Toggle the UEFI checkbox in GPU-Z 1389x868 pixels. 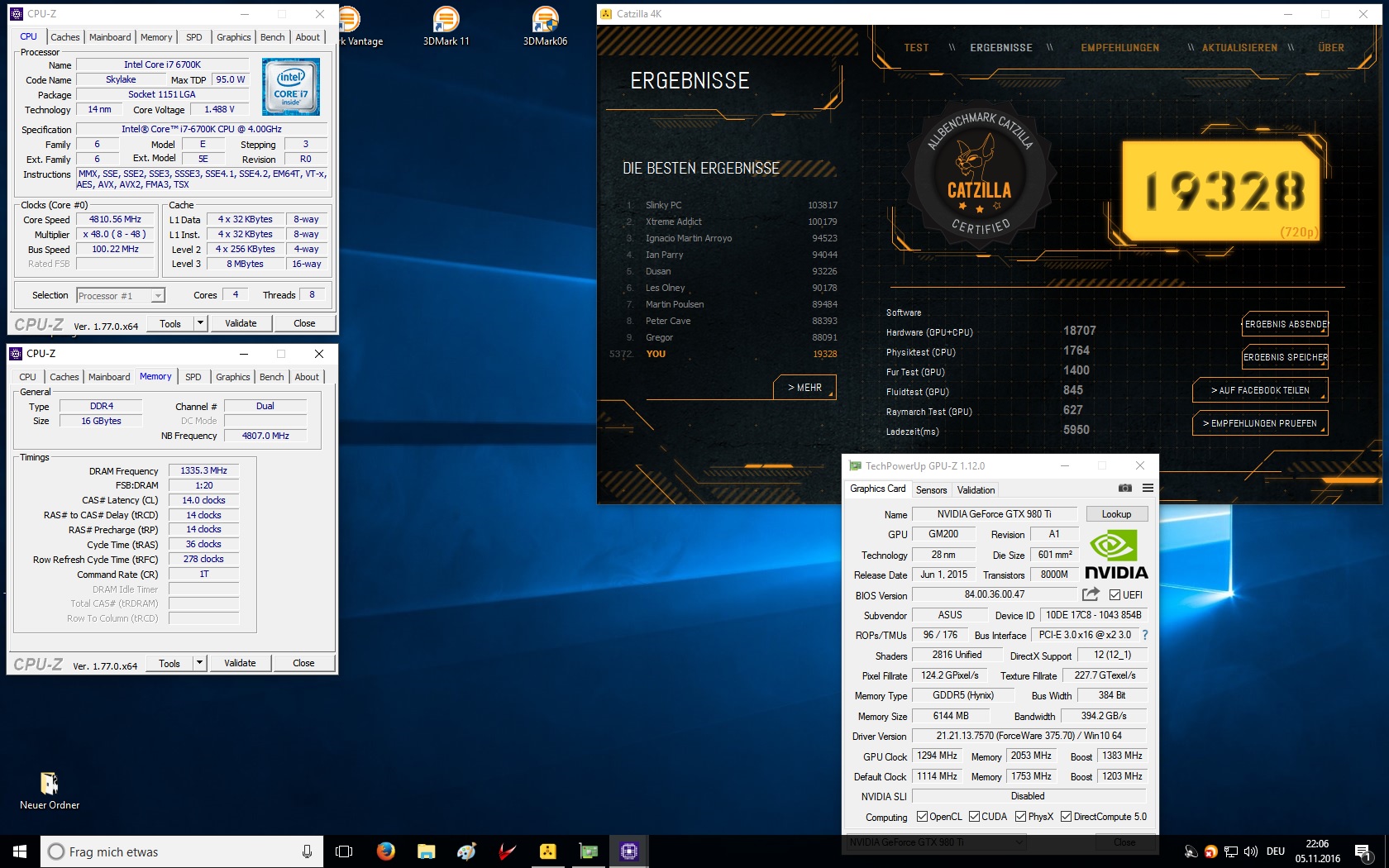1115,595
